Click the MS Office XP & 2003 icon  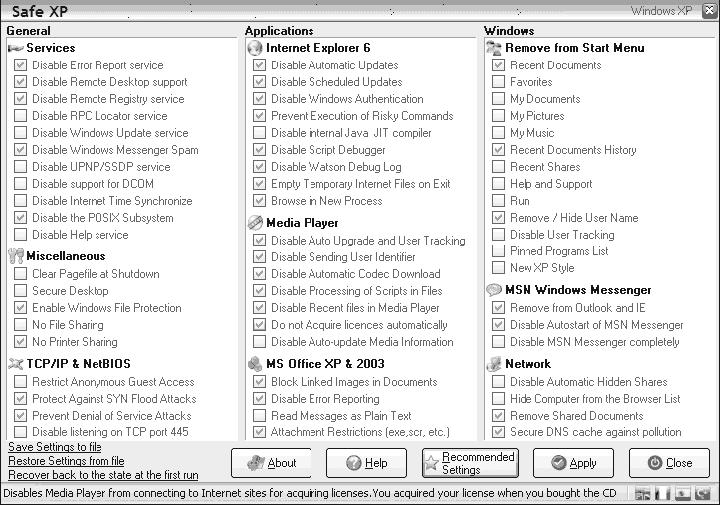[255, 364]
